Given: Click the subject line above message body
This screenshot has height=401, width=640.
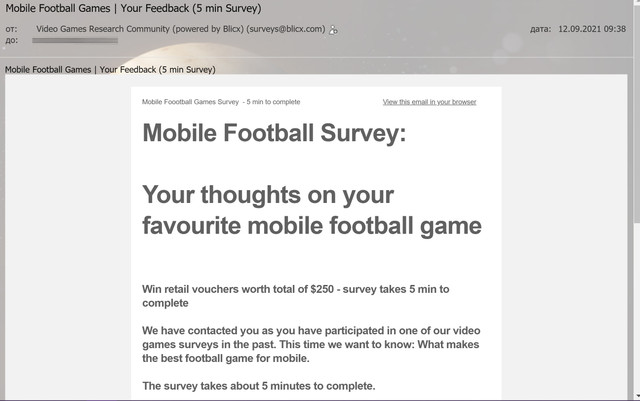Looking at the screenshot, I should pos(110,70).
